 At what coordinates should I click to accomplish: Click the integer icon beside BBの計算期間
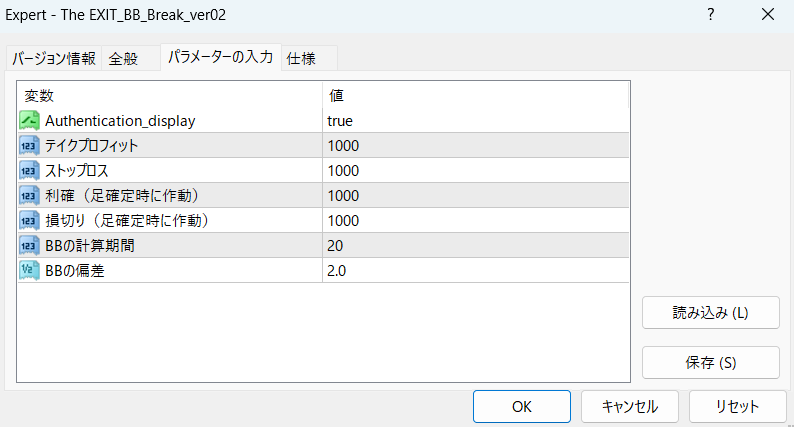tap(29, 245)
